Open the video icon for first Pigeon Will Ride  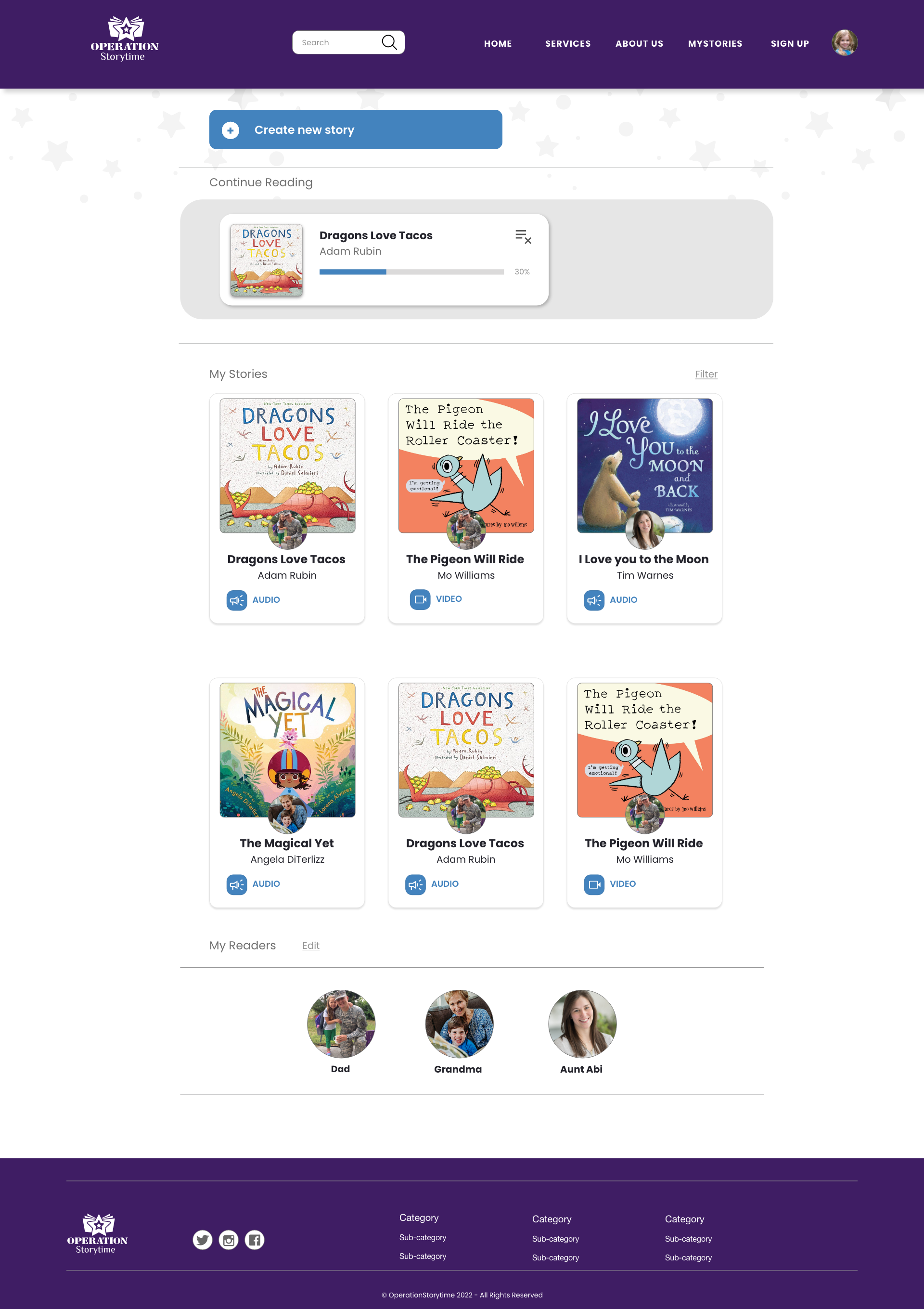(x=420, y=599)
